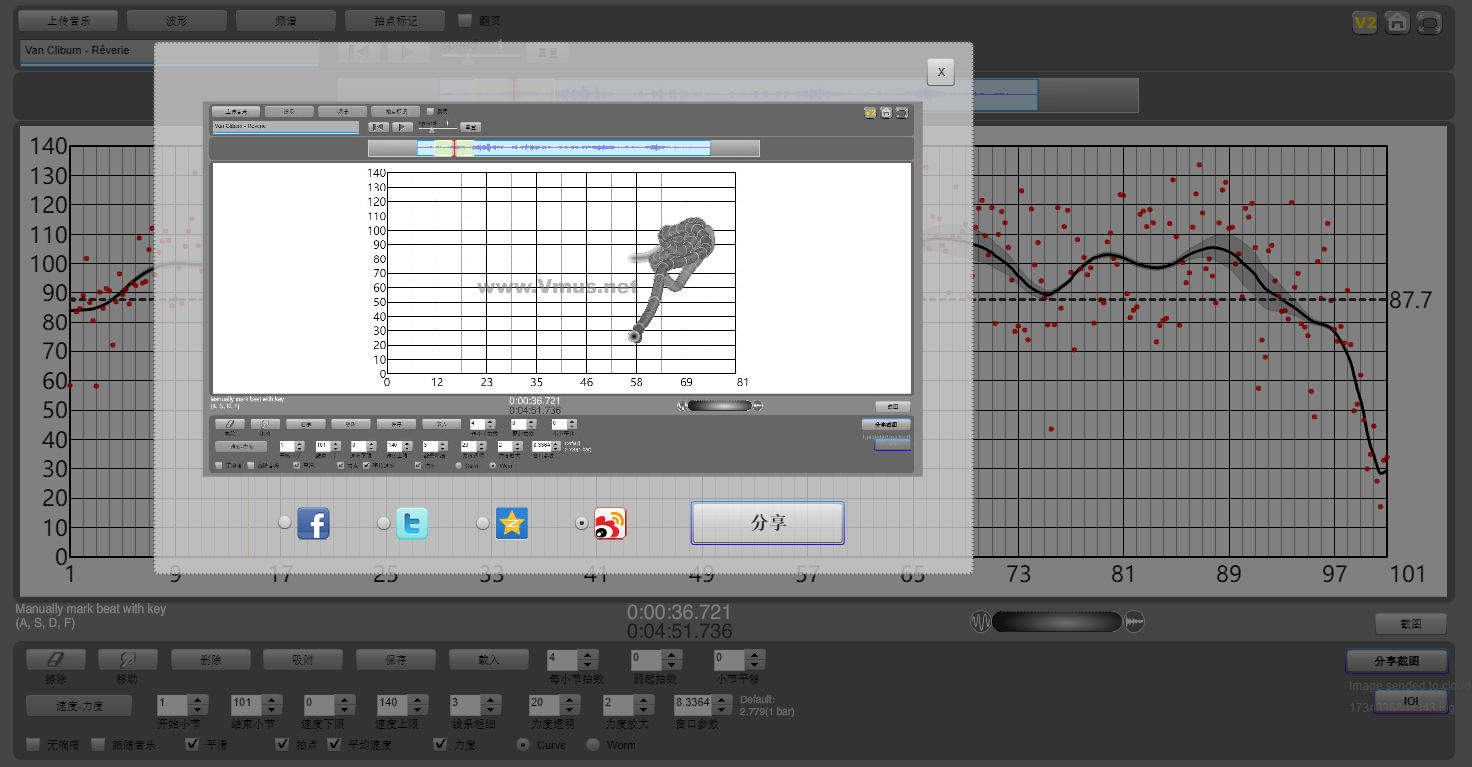The image size is (1472, 767).
Task: Increase the 结束小节 stepper value
Action: 269,699
